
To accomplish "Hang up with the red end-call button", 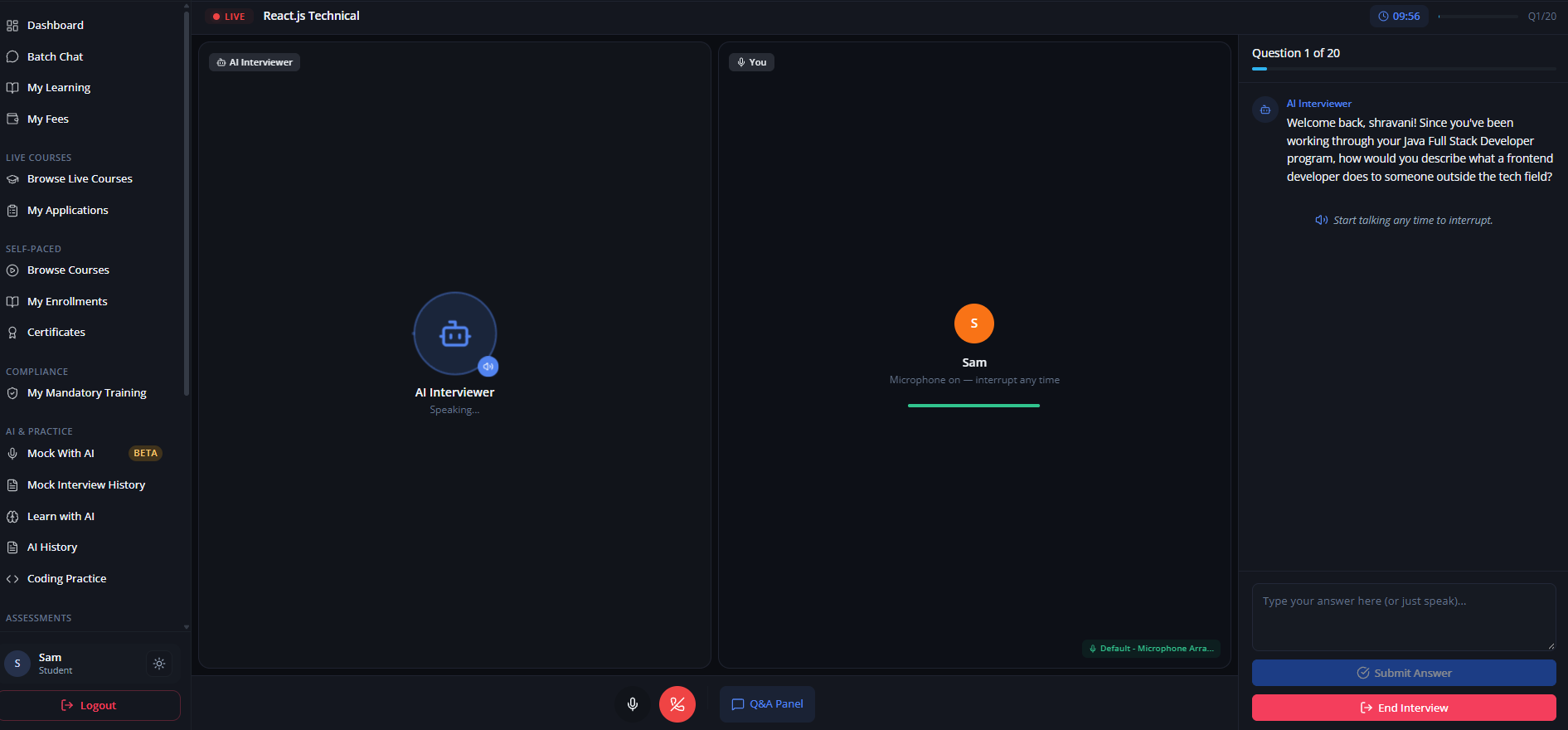I will point(677,704).
